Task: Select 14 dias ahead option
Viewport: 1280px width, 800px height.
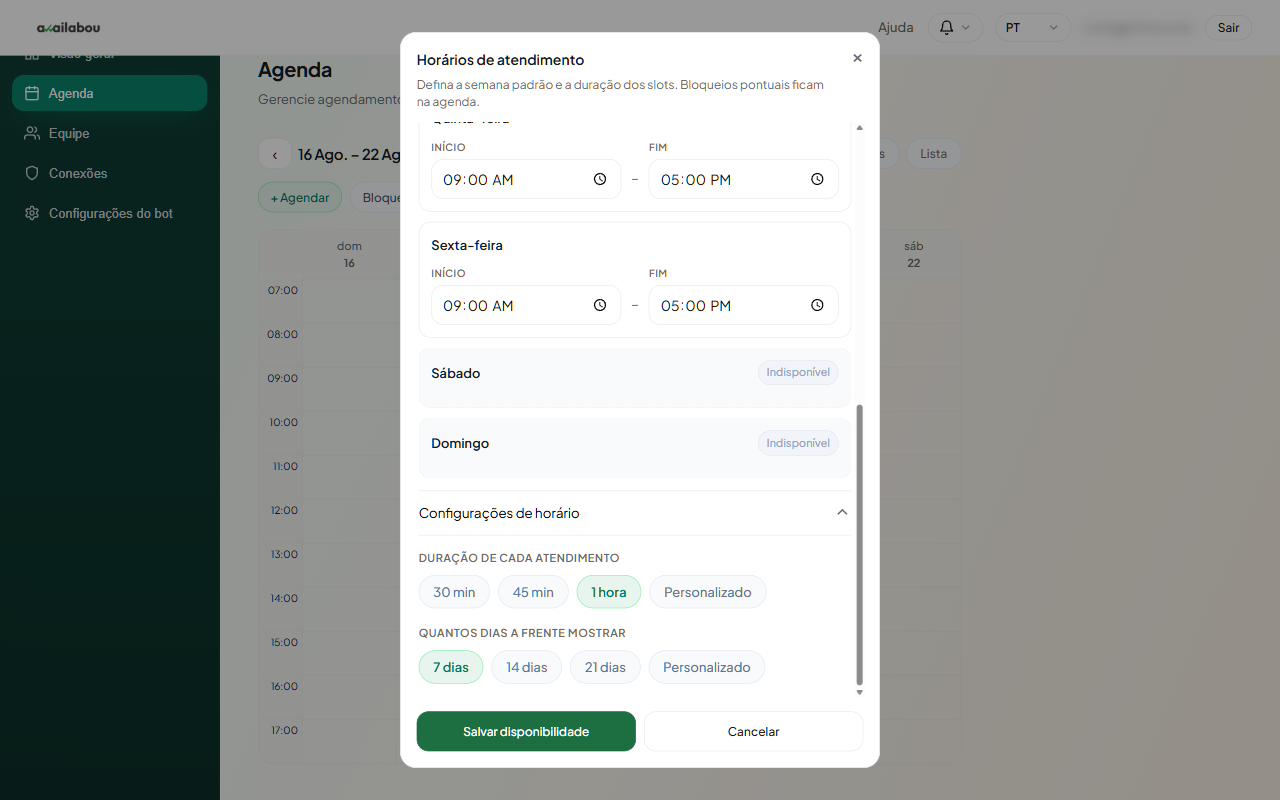Action: [x=527, y=667]
